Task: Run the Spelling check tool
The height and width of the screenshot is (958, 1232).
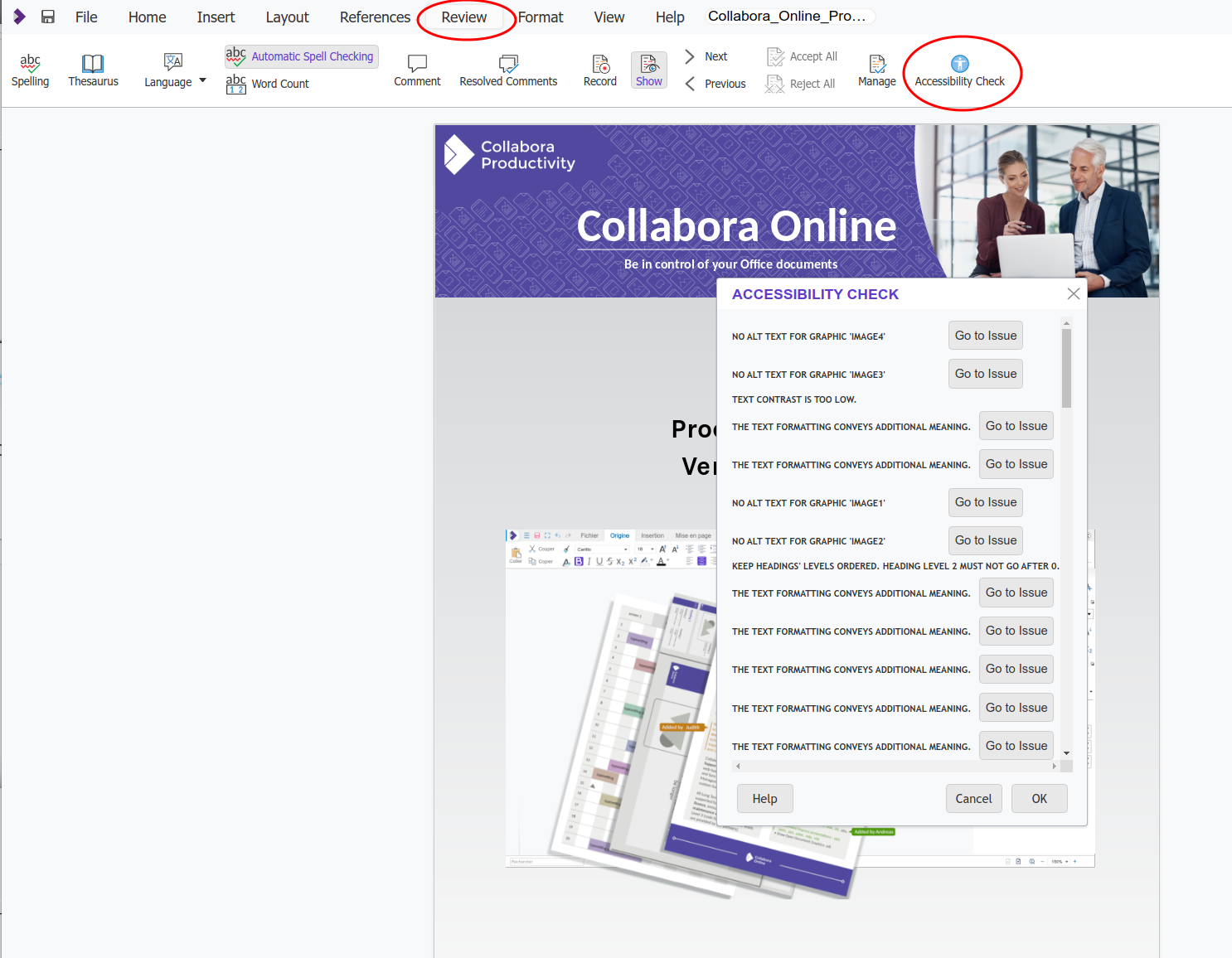Action: tap(30, 70)
